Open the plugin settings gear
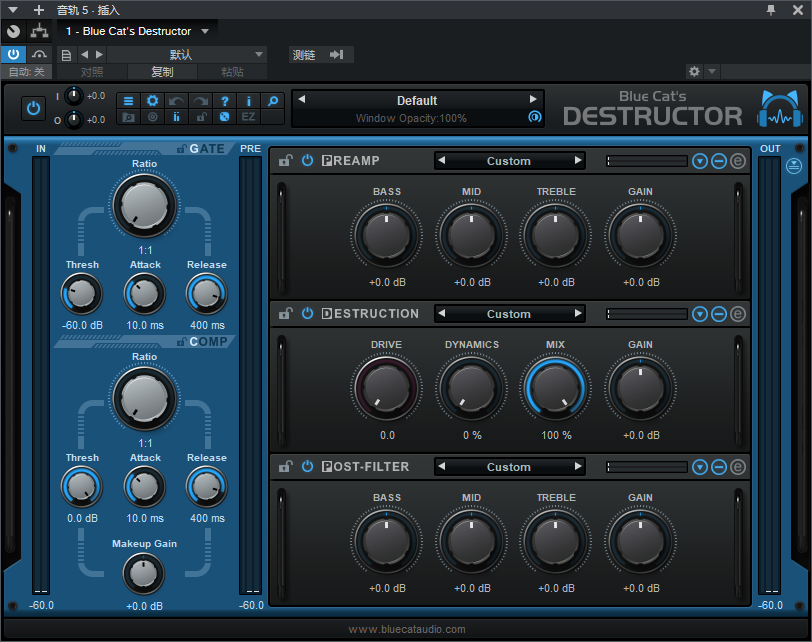 coord(152,101)
